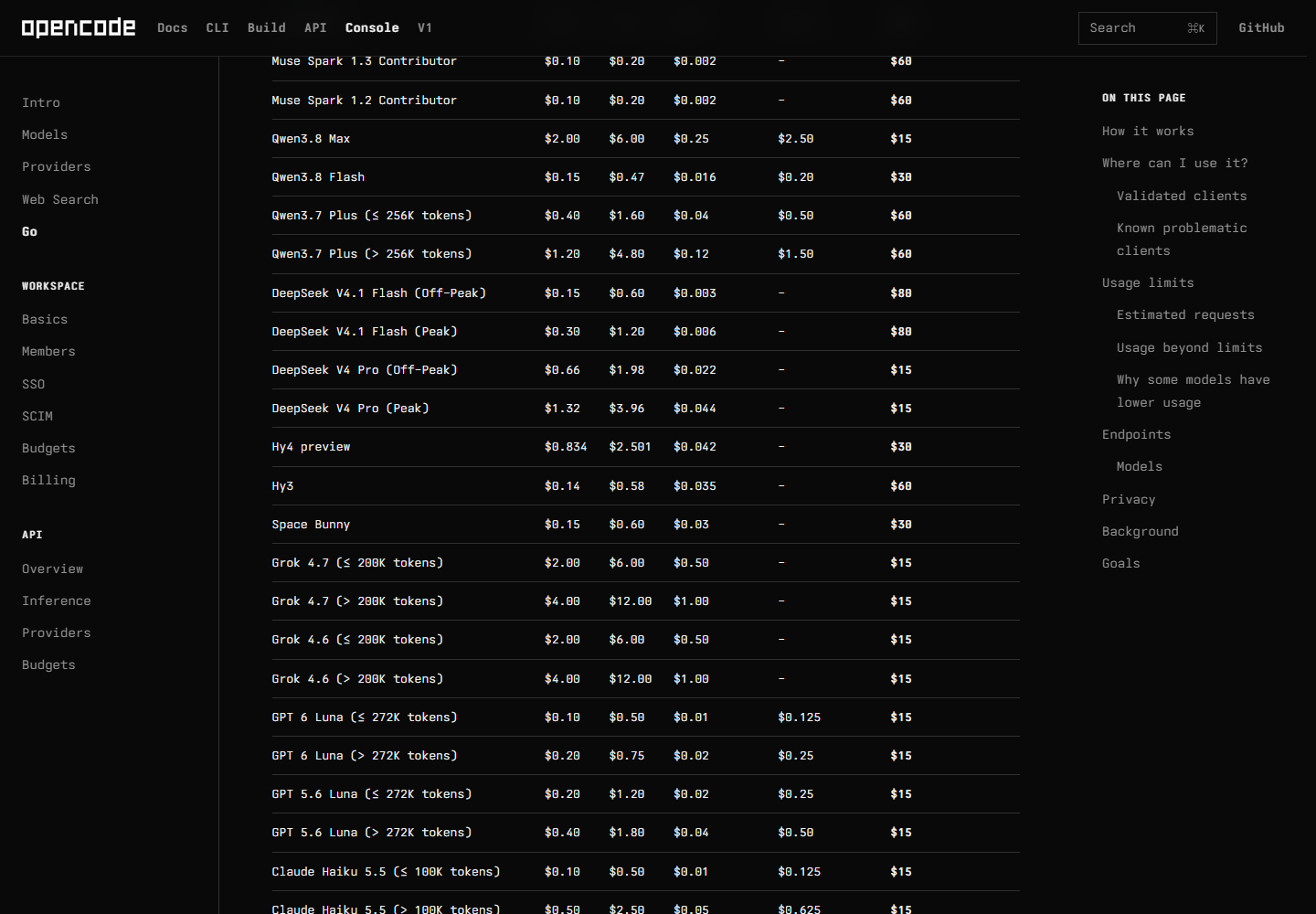This screenshot has height=914, width=1316.
Task: Click the $2.501 price value
Action: (x=631, y=447)
